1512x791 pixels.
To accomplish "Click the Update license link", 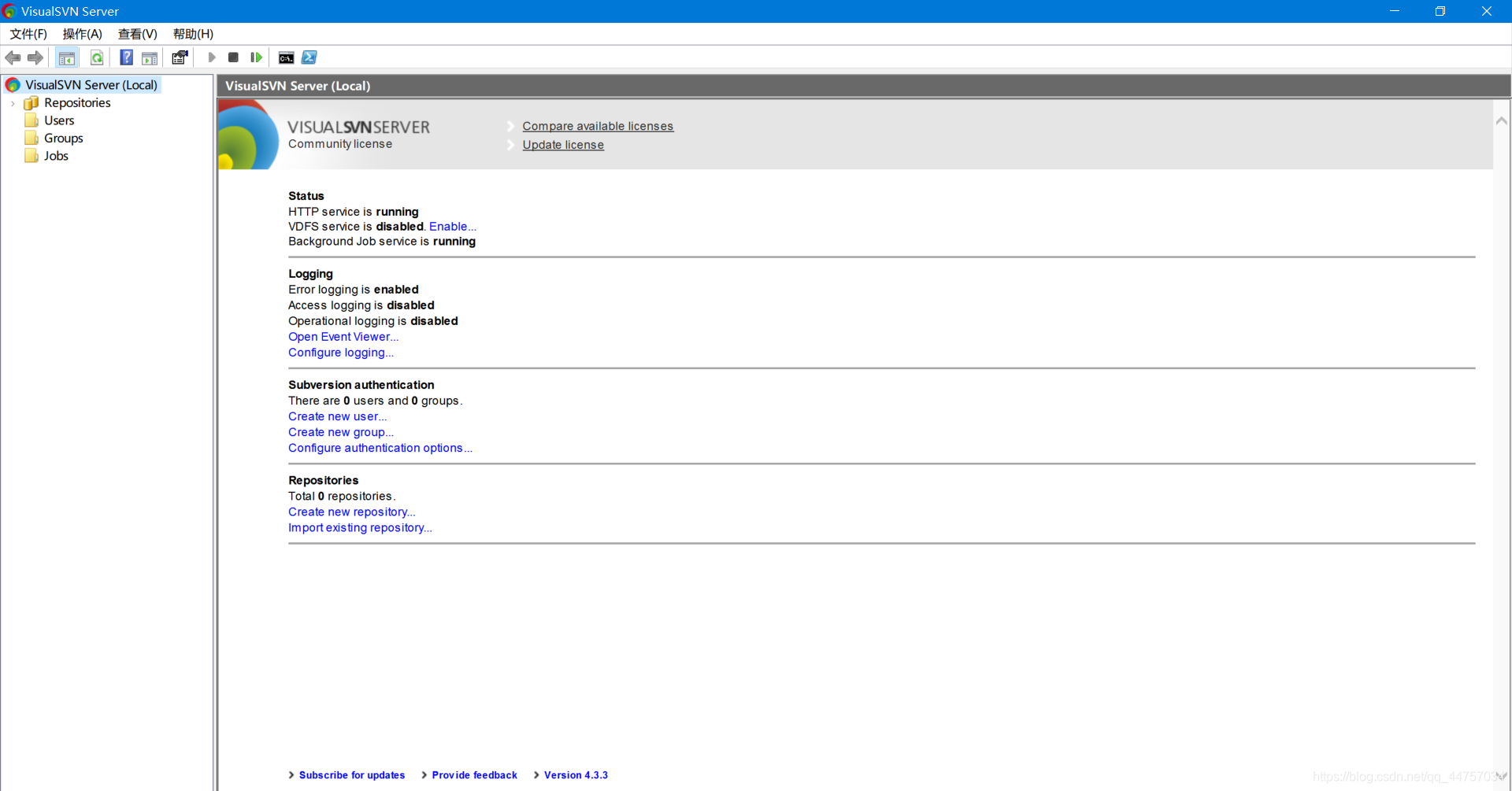I will point(563,145).
